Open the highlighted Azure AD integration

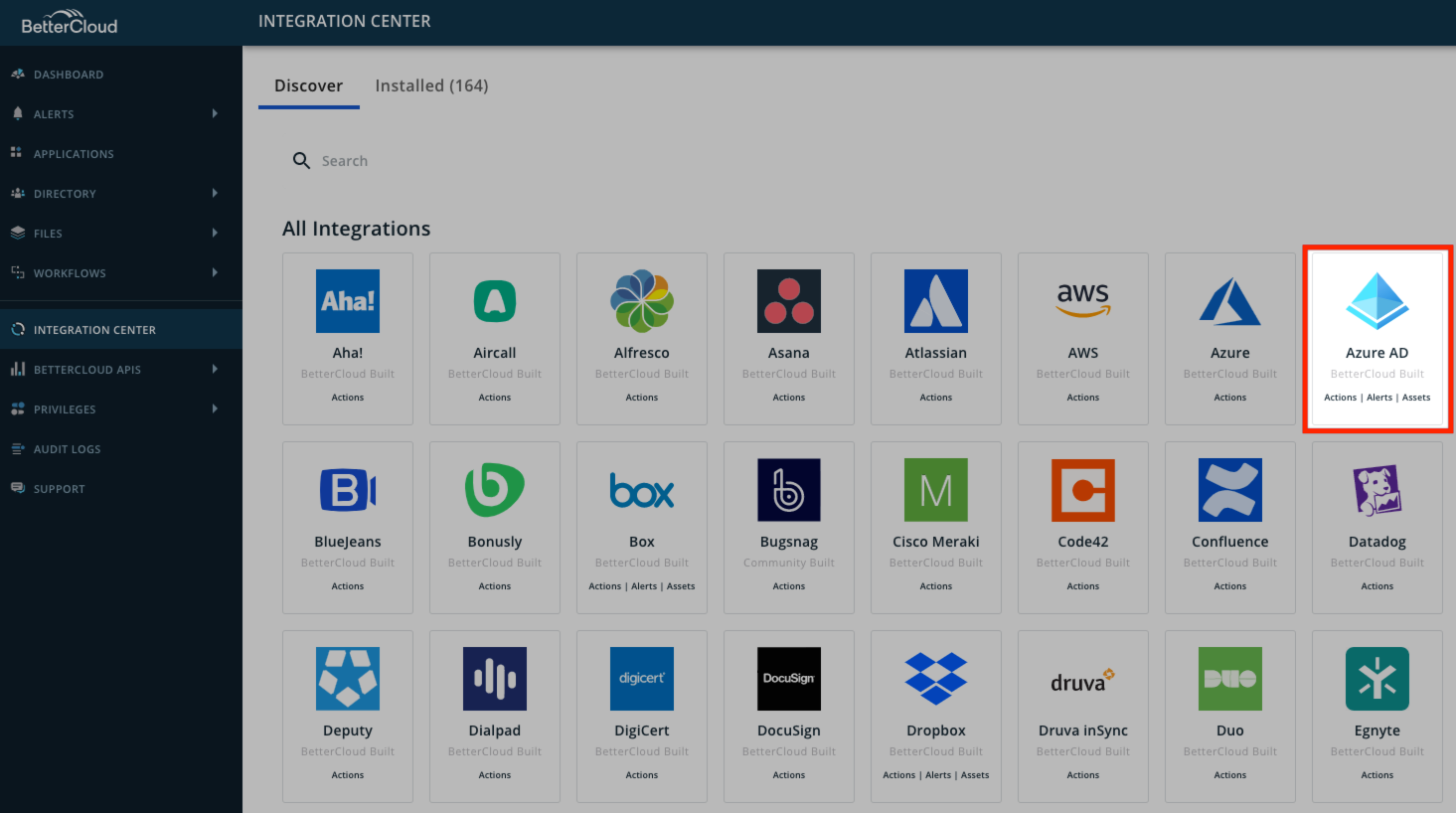[x=1376, y=338]
